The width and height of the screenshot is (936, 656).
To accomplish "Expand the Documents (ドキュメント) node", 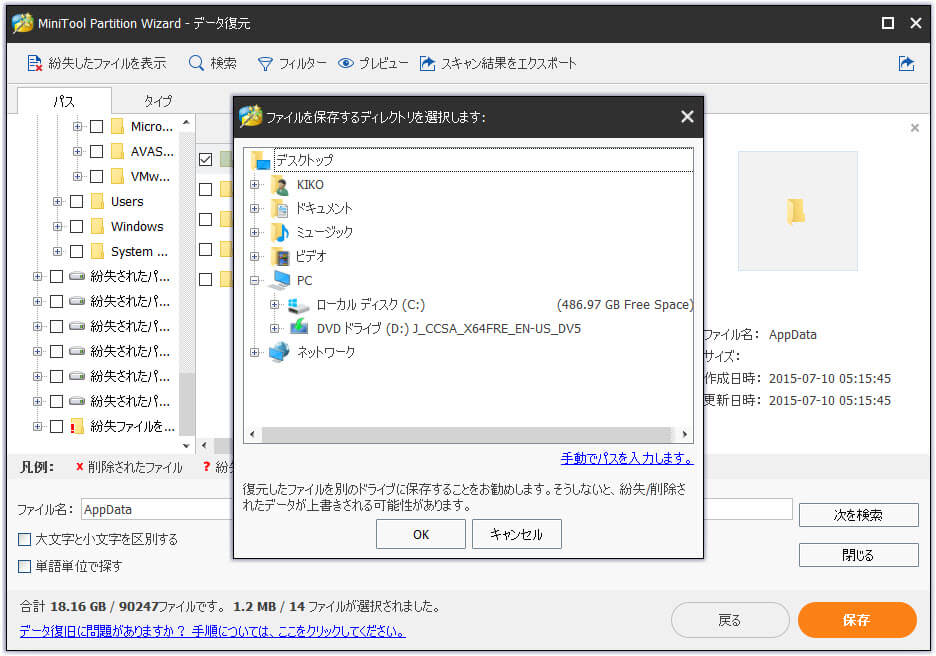I will point(255,209).
